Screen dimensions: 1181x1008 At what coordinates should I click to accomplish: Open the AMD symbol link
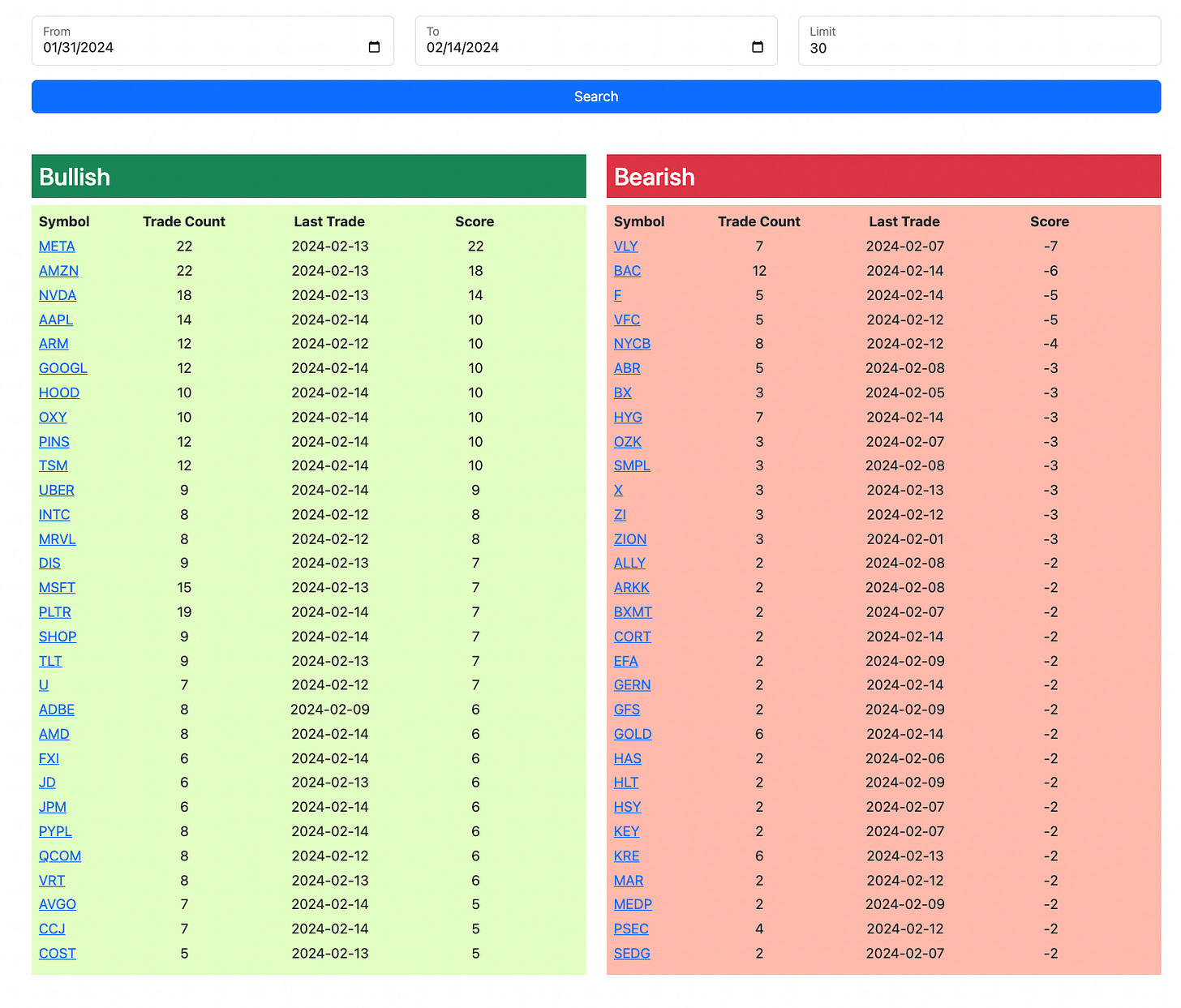click(x=54, y=734)
